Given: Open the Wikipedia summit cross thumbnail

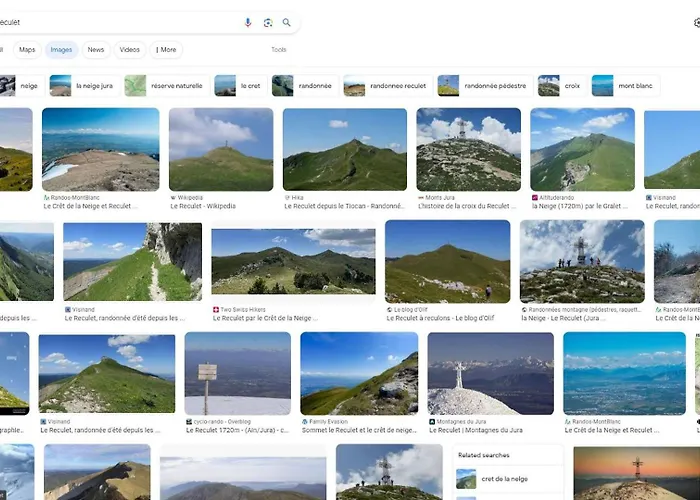Looking at the screenshot, I should coord(221,150).
